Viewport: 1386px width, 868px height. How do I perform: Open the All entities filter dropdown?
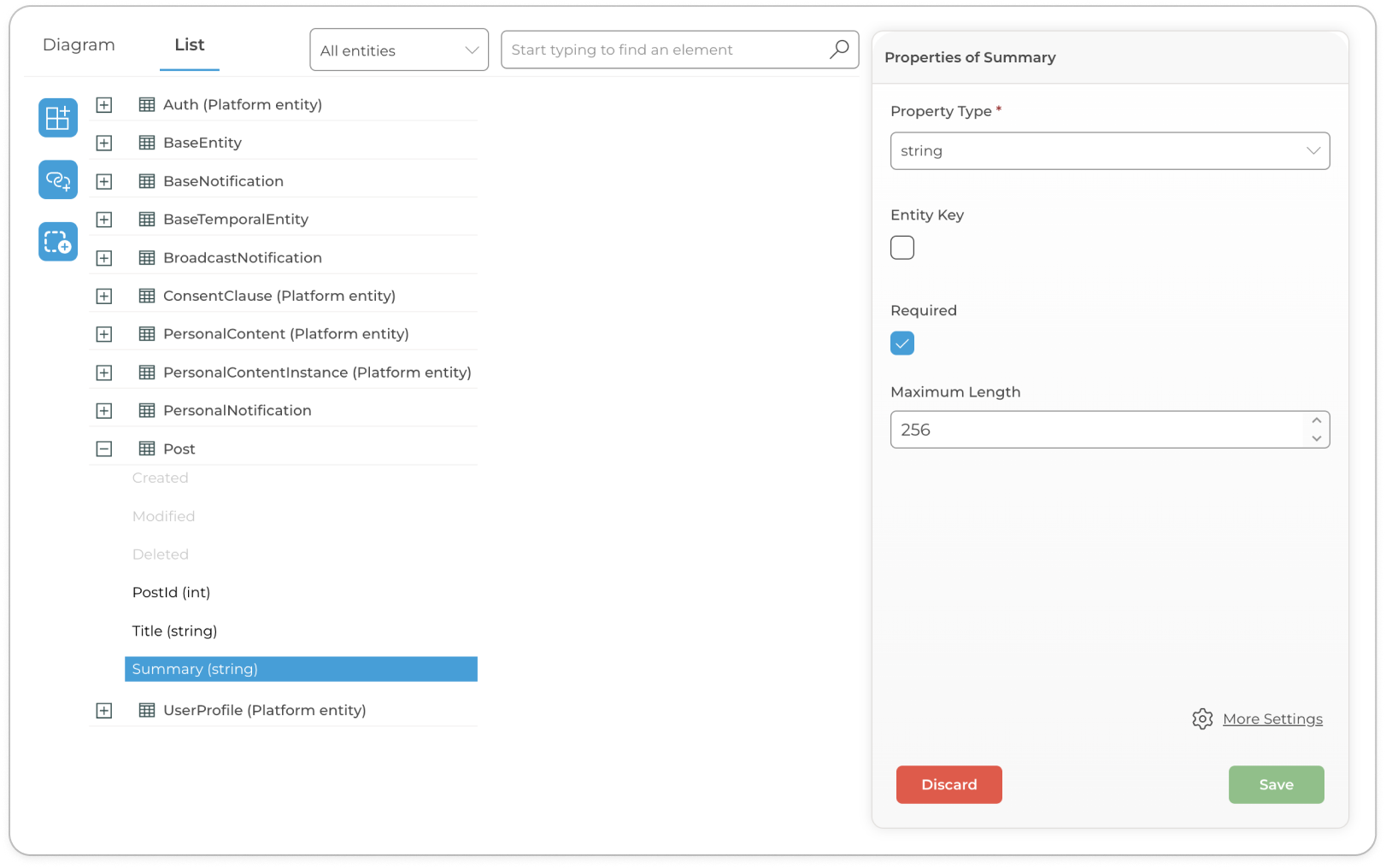399,50
